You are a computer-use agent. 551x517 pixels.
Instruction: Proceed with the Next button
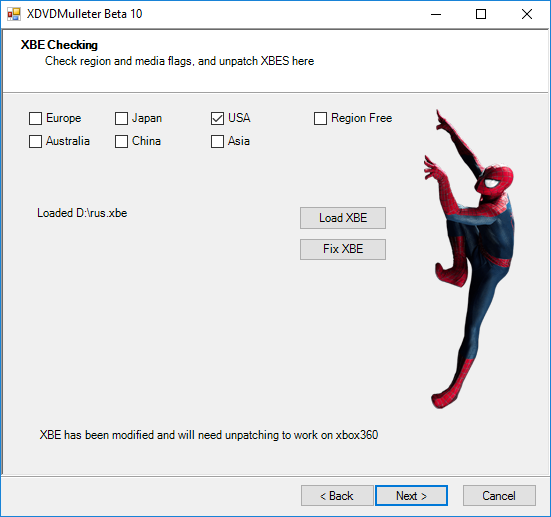point(411,496)
